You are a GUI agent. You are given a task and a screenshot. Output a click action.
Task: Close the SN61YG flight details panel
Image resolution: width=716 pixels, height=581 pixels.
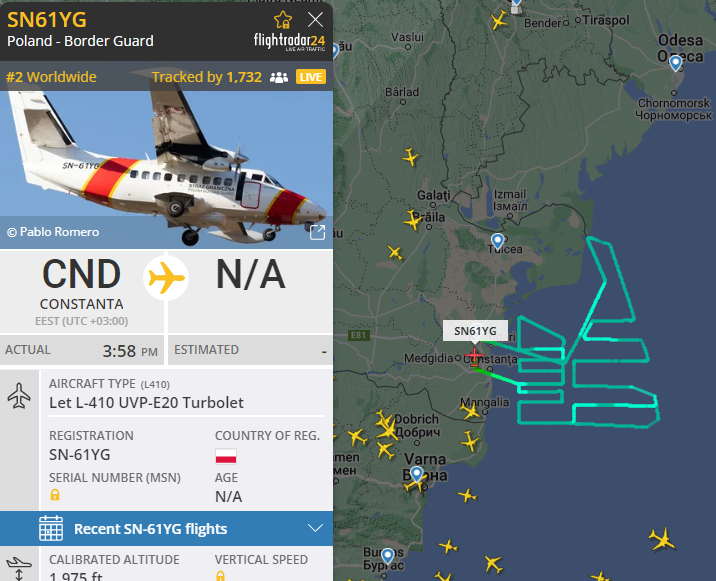[x=316, y=20]
